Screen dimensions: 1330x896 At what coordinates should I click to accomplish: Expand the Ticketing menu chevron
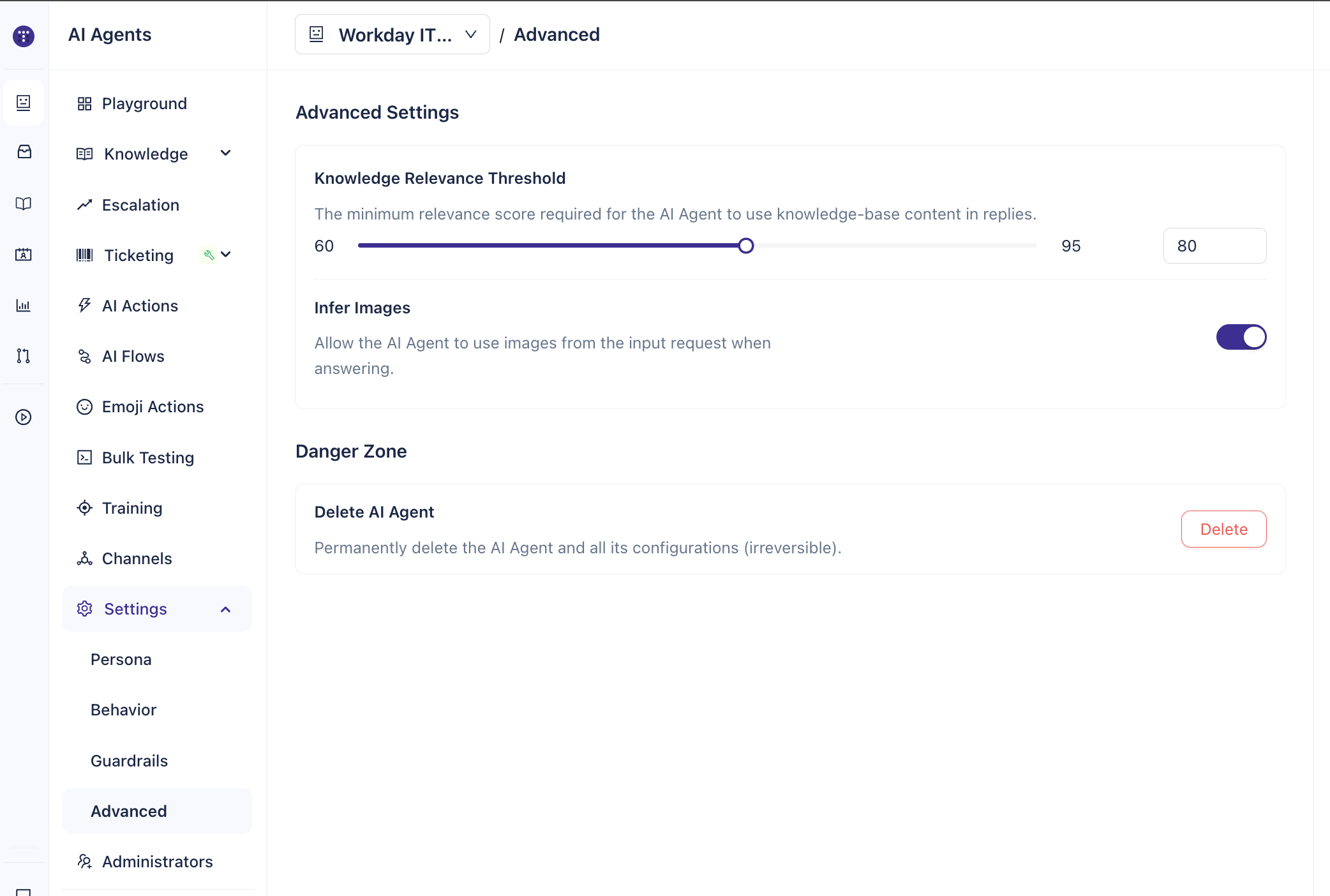pos(225,255)
